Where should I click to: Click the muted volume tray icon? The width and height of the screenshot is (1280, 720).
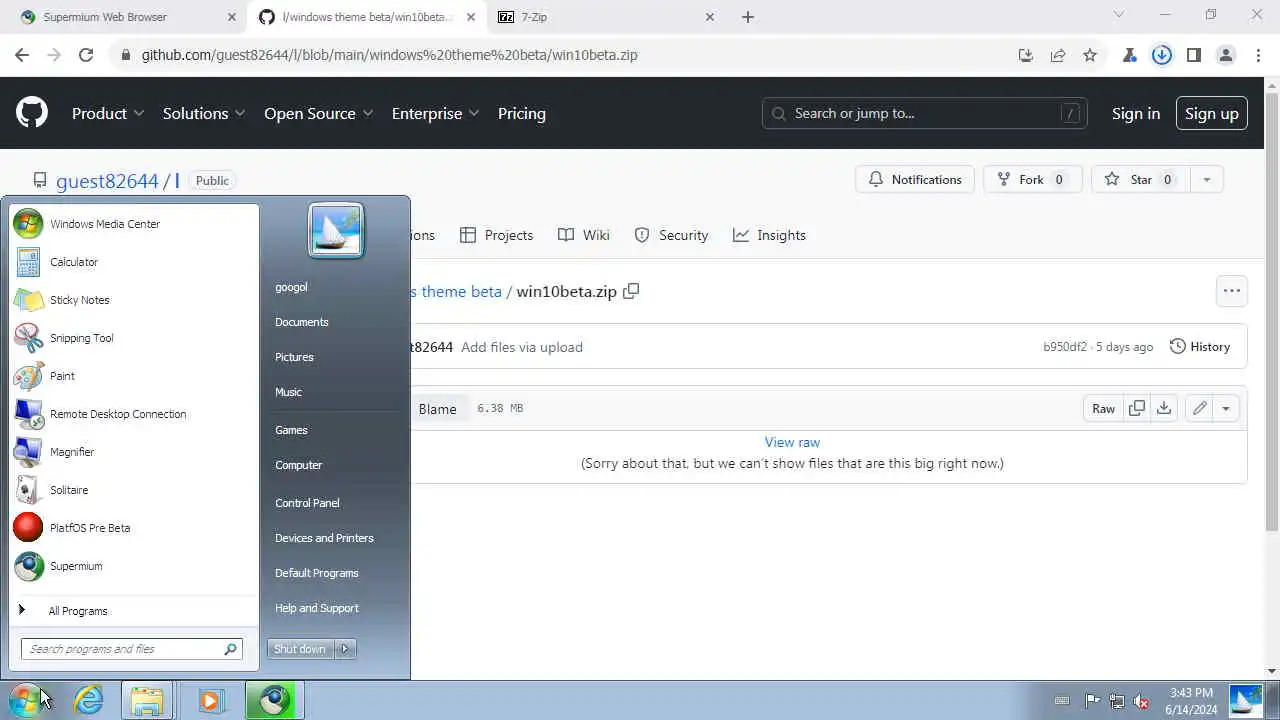point(1141,701)
